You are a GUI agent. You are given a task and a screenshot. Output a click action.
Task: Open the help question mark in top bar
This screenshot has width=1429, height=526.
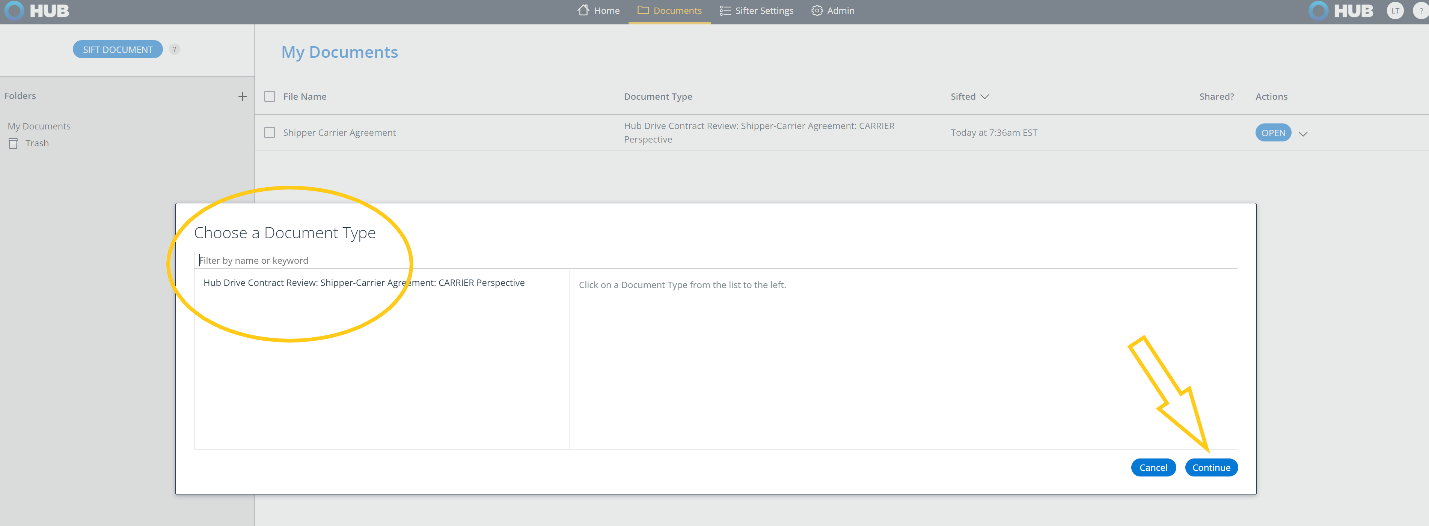point(1419,11)
